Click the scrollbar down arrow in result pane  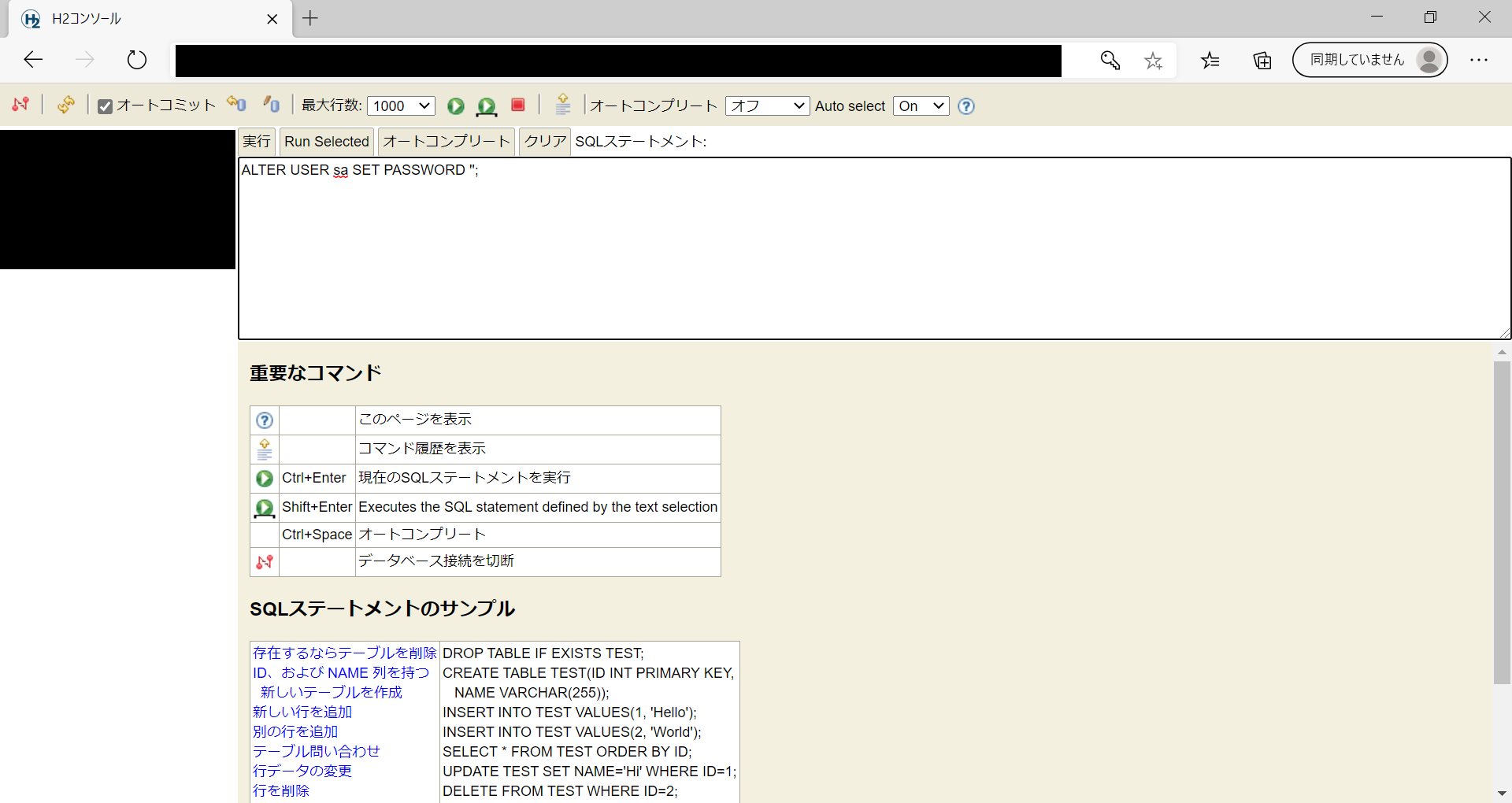click(x=1502, y=793)
